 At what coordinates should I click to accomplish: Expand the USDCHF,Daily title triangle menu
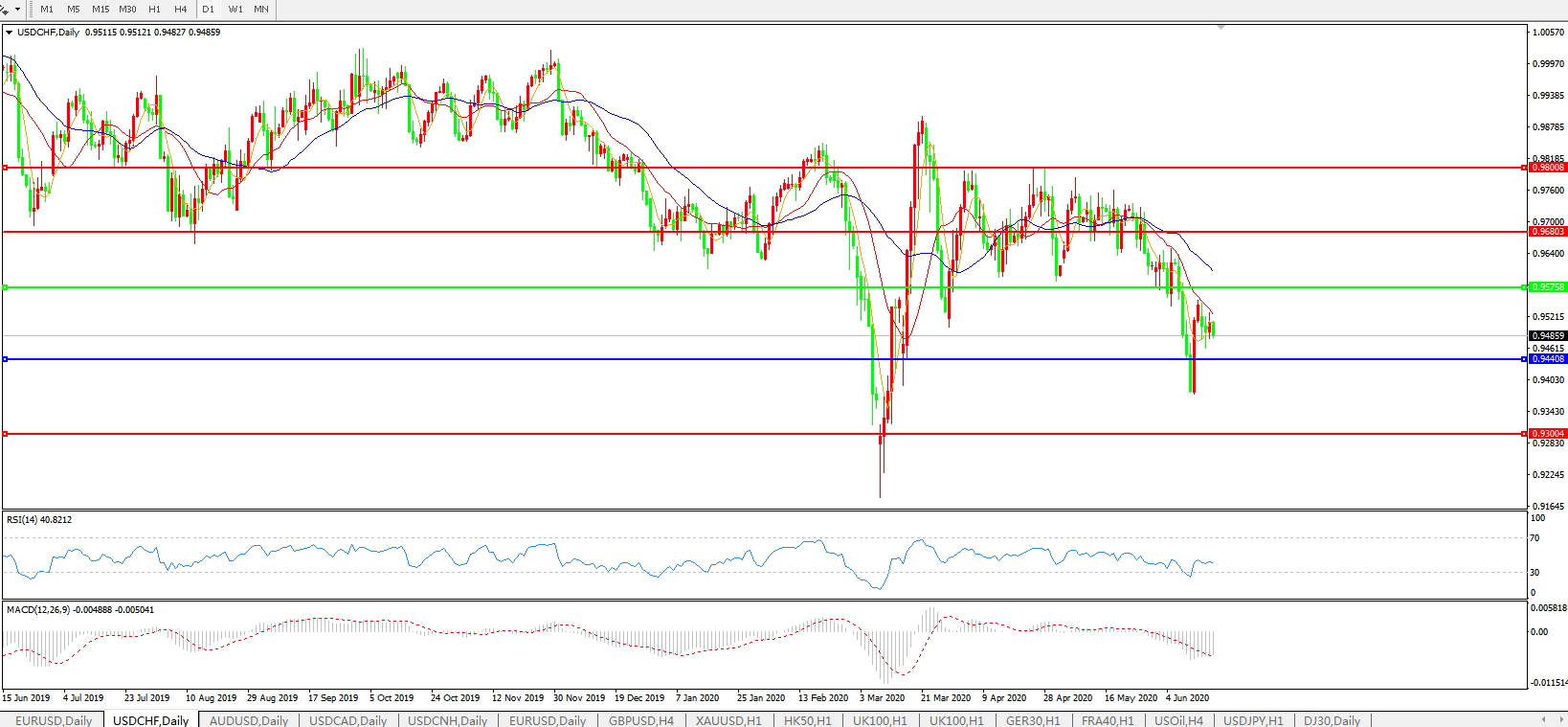(x=10, y=33)
